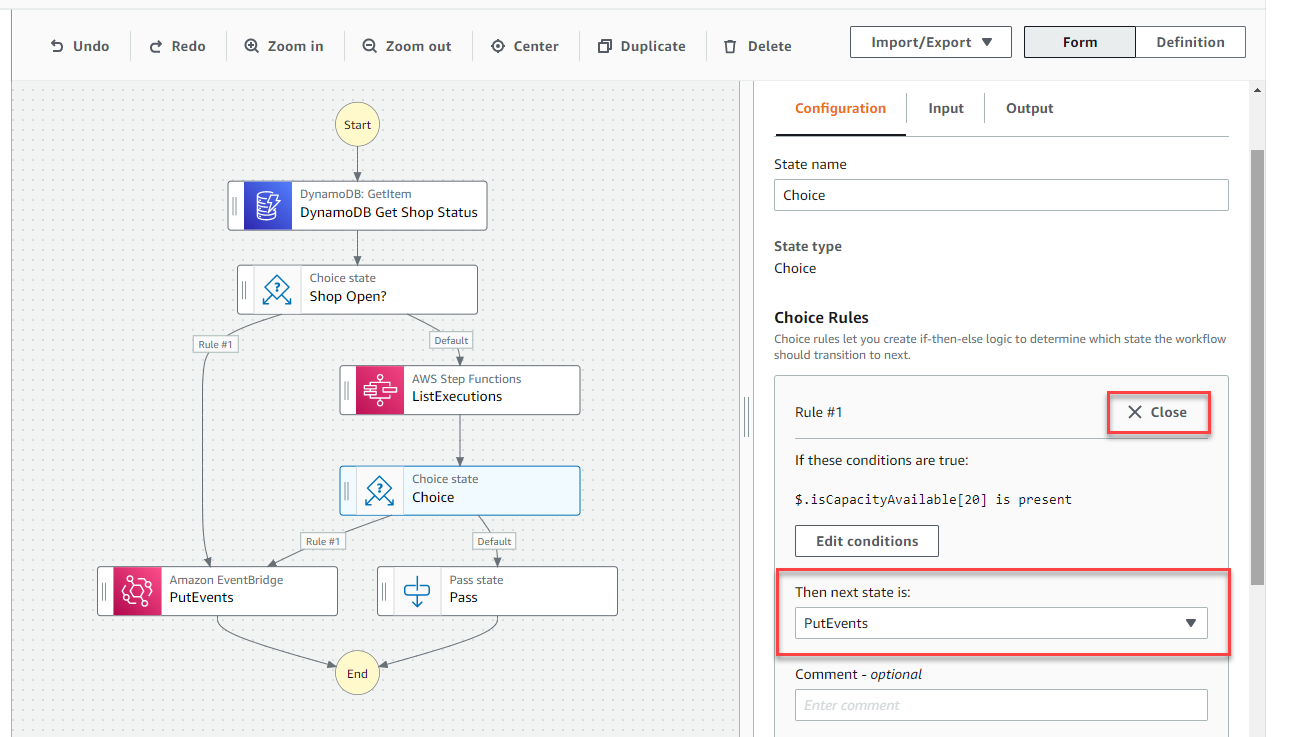Click the Redo arrow icon
1306x737 pixels.
pyautogui.click(x=156, y=46)
